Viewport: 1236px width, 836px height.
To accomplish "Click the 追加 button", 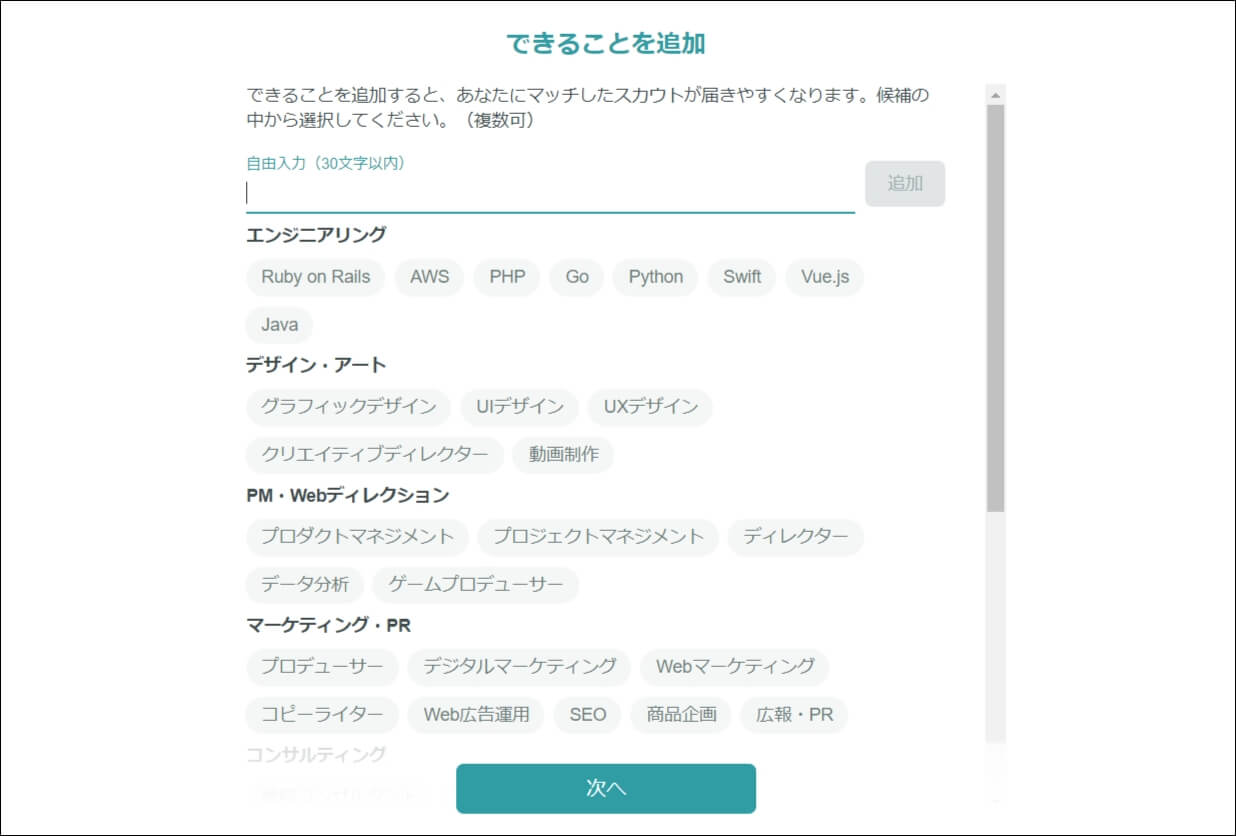I will click(x=903, y=183).
